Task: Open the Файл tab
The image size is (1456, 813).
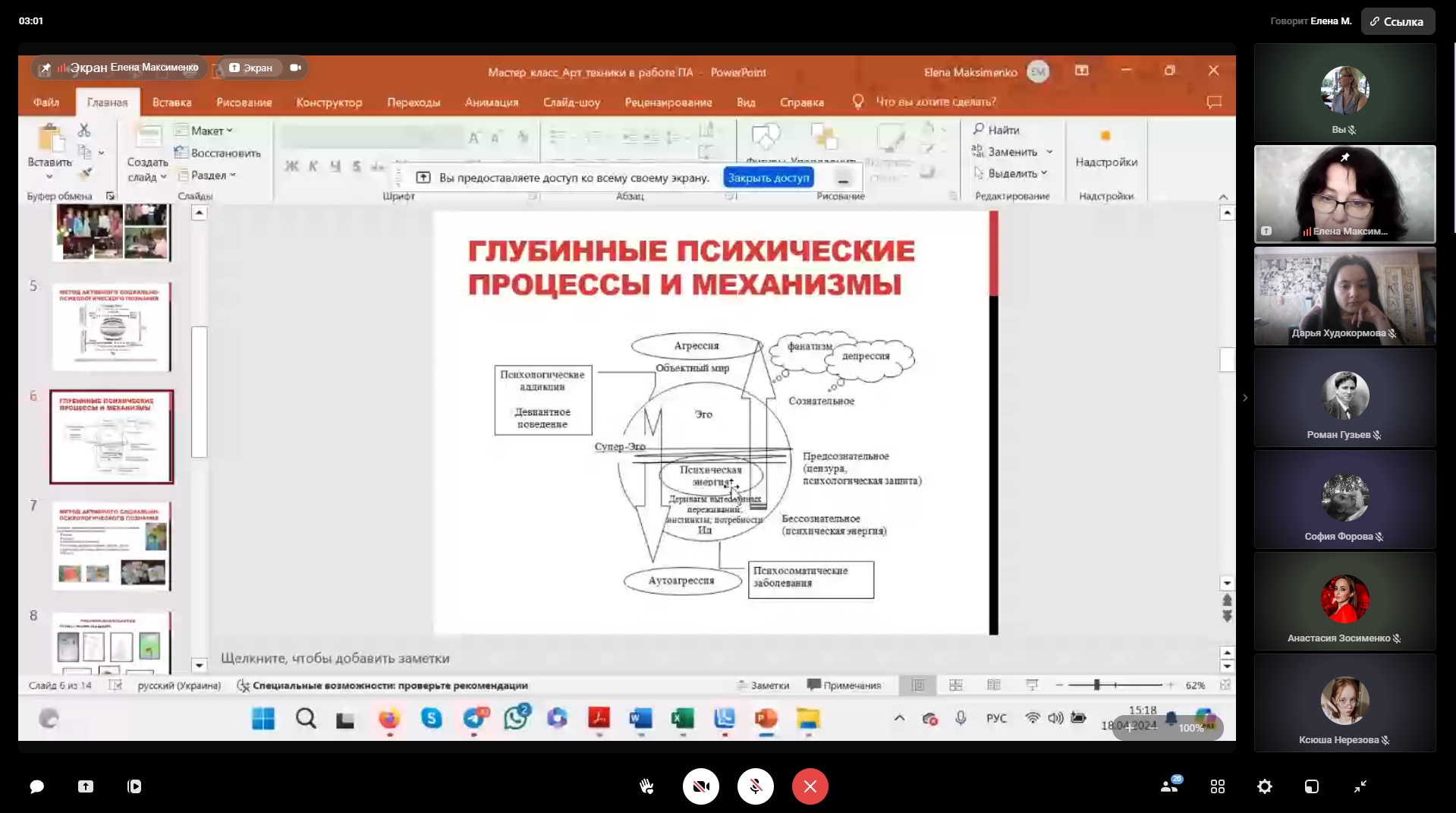Action: point(46,102)
